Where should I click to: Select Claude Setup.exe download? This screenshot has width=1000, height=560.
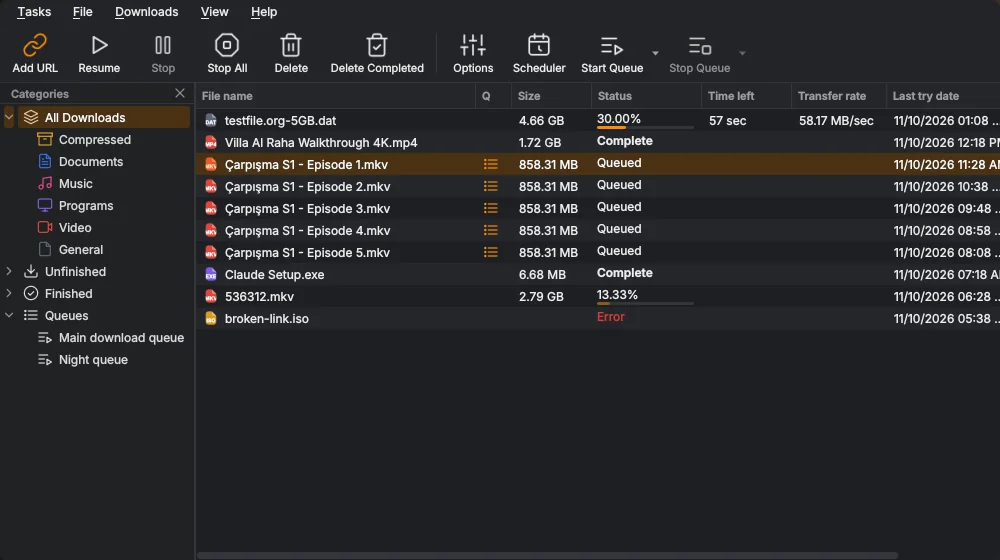tap(598, 274)
